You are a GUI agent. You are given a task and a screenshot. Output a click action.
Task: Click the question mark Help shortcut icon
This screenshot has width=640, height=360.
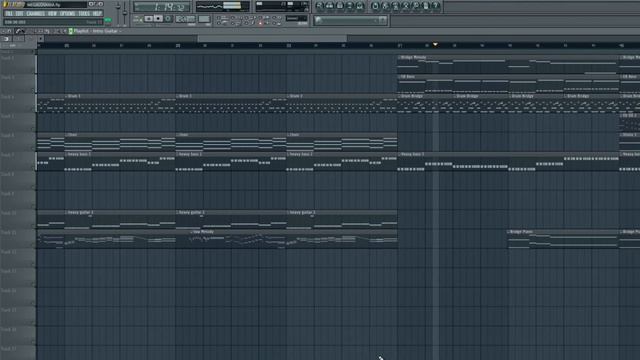tap(436, 6)
